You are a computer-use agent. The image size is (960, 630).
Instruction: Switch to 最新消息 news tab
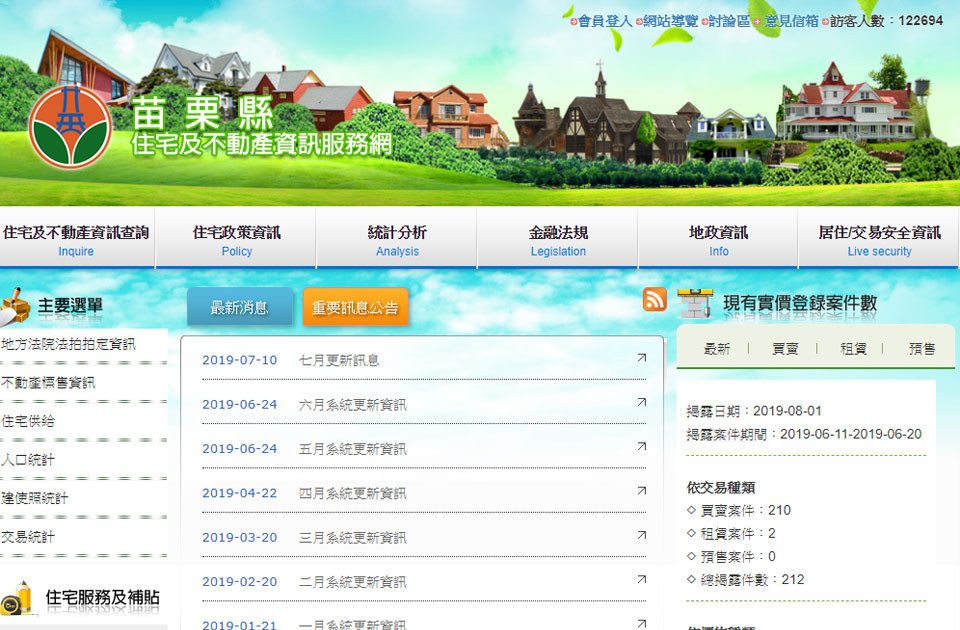click(x=240, y=307)
